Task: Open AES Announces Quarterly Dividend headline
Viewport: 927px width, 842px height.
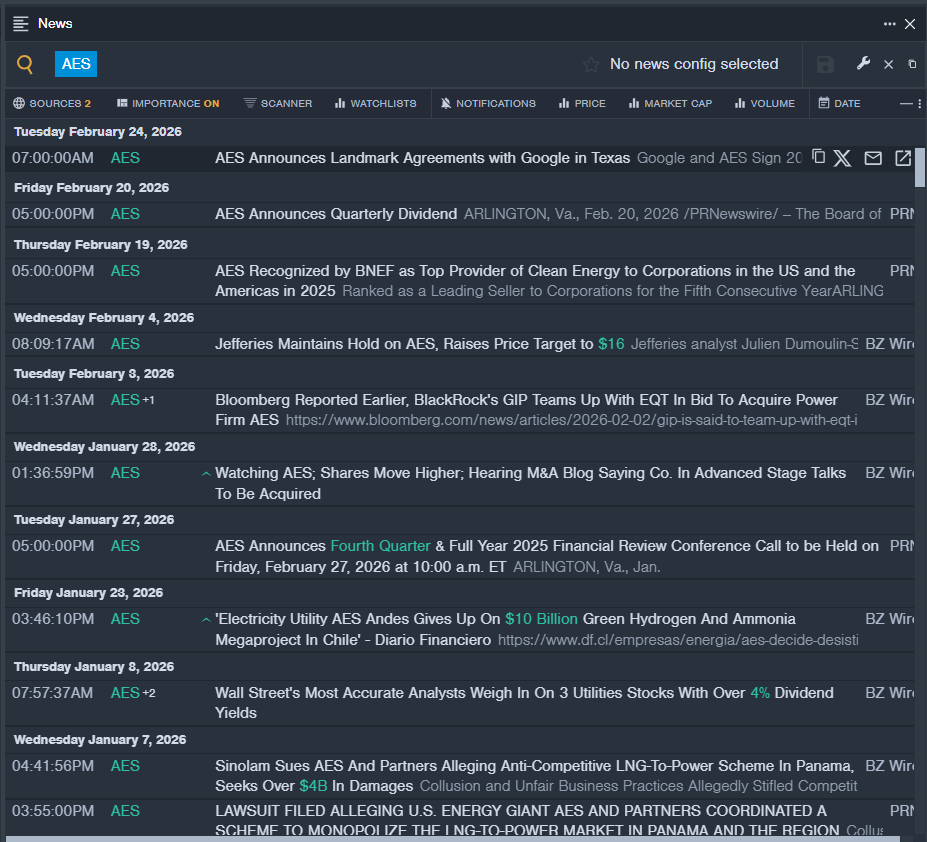Action: (336, 214)
